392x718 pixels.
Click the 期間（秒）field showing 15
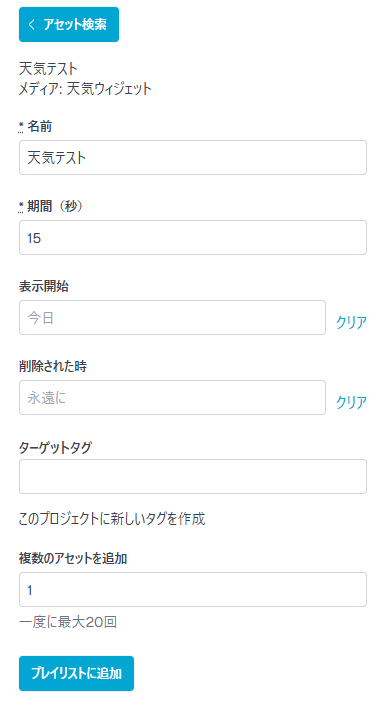click(193, 238)
